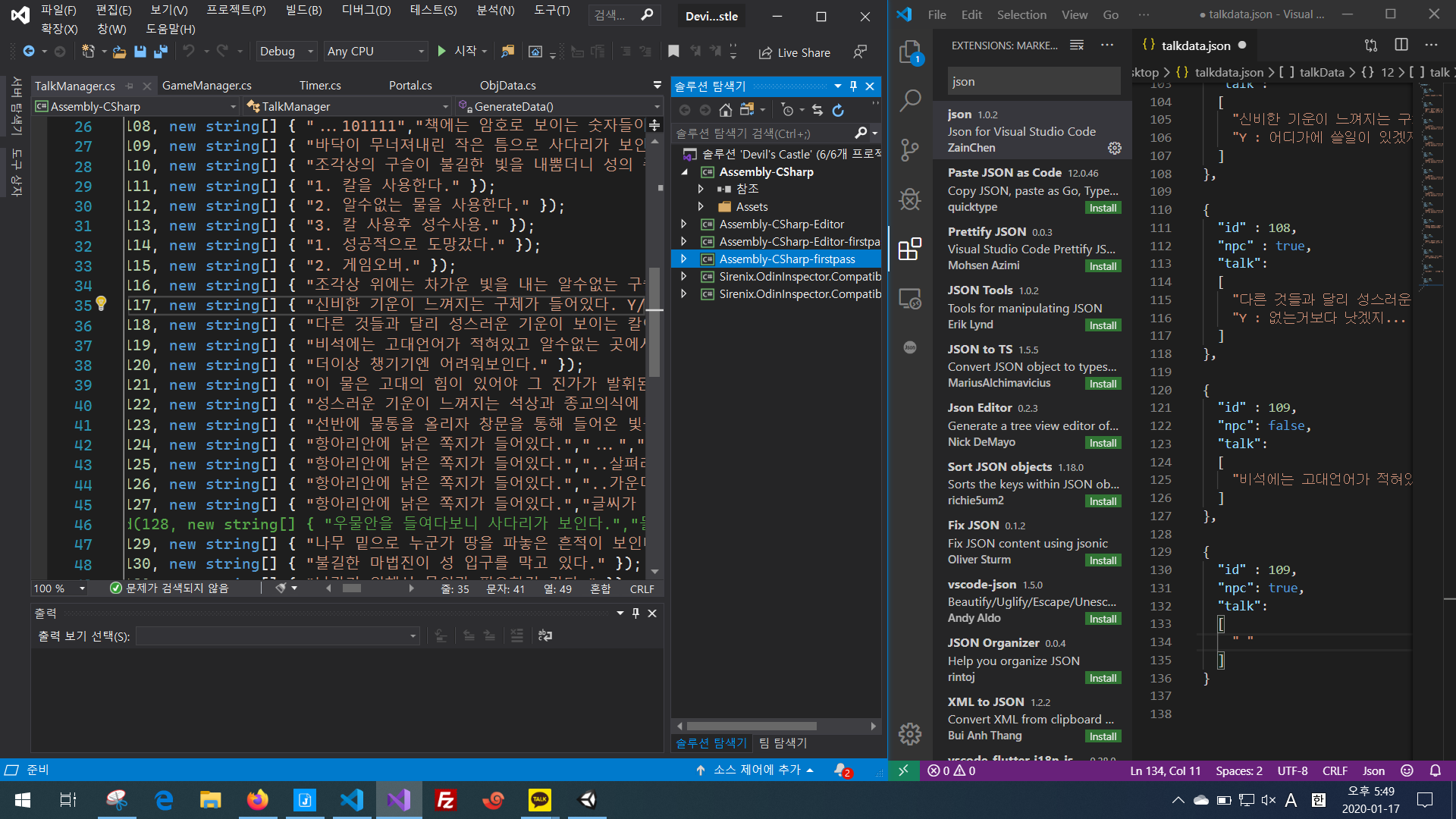Click the code editor vertical scrollbar thumb
The height and width of the screenshot is (819, 1456).
pyautogui.click(x=654, y=322)
